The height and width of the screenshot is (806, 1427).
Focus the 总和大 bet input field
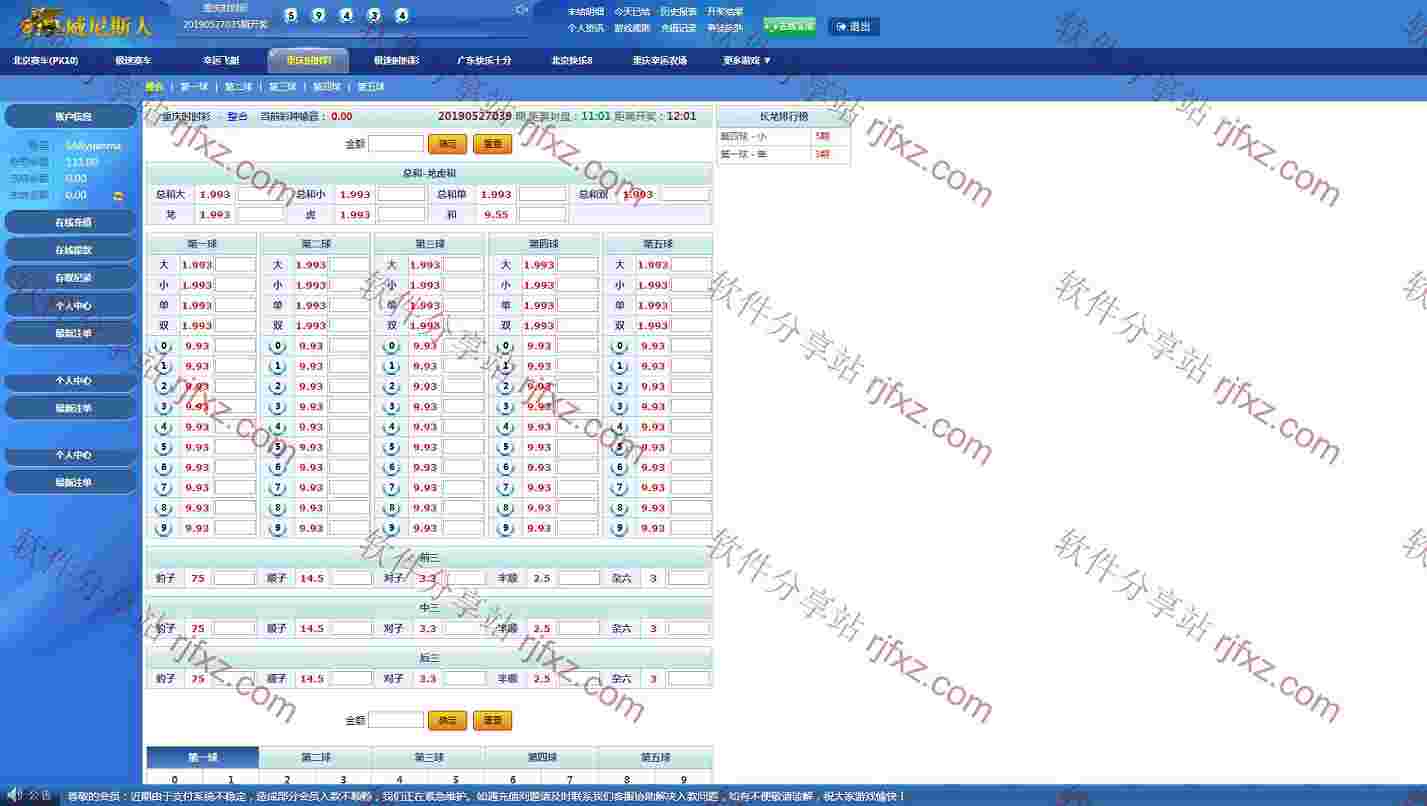click(x=260, y=194)
